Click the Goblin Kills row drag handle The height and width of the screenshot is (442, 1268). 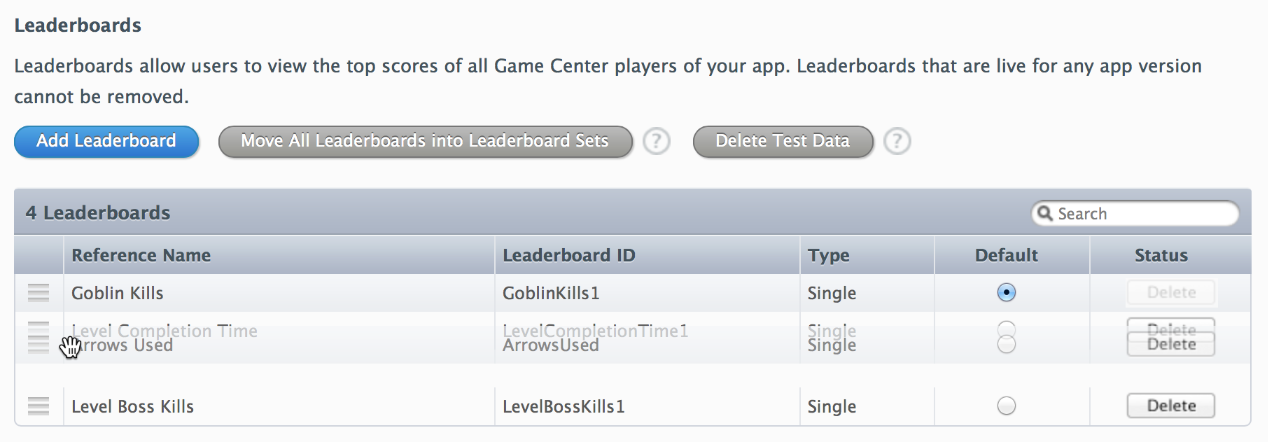pyautogui.click(x=38, y=293)
